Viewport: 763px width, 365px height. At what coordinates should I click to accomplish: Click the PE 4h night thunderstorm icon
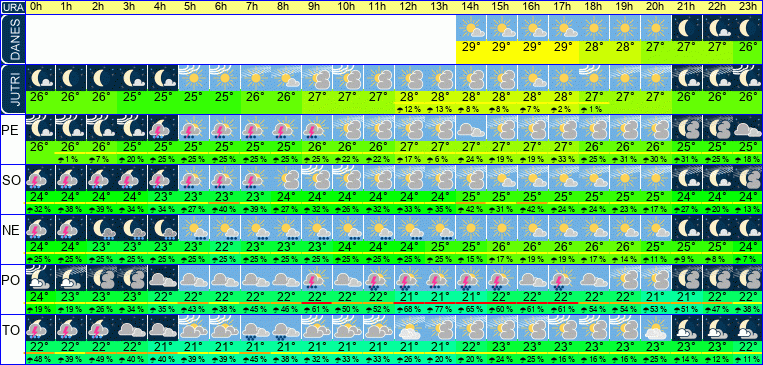pos(163,128)
